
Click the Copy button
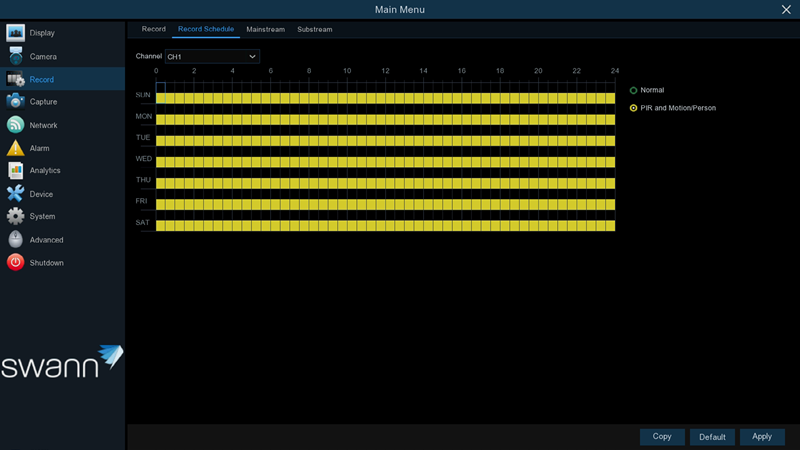tap(662, 437)
